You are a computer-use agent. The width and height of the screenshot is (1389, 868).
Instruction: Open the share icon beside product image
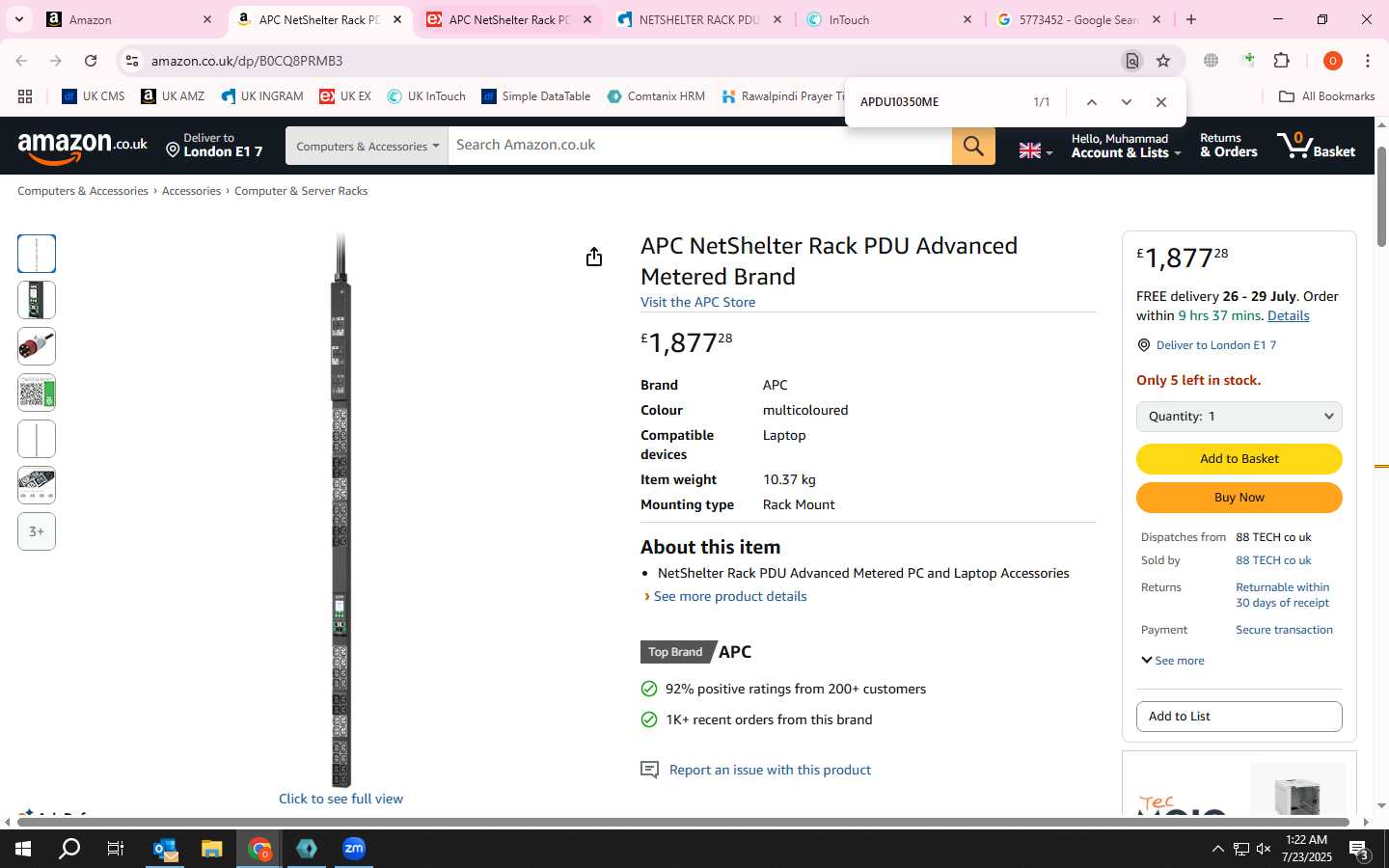[x=594, y=257]
